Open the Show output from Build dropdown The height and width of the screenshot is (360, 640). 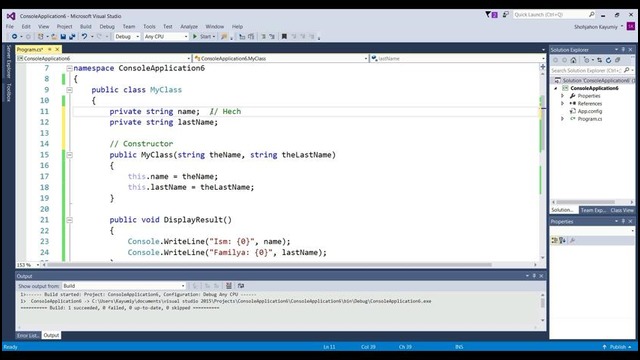pos(124,286)
